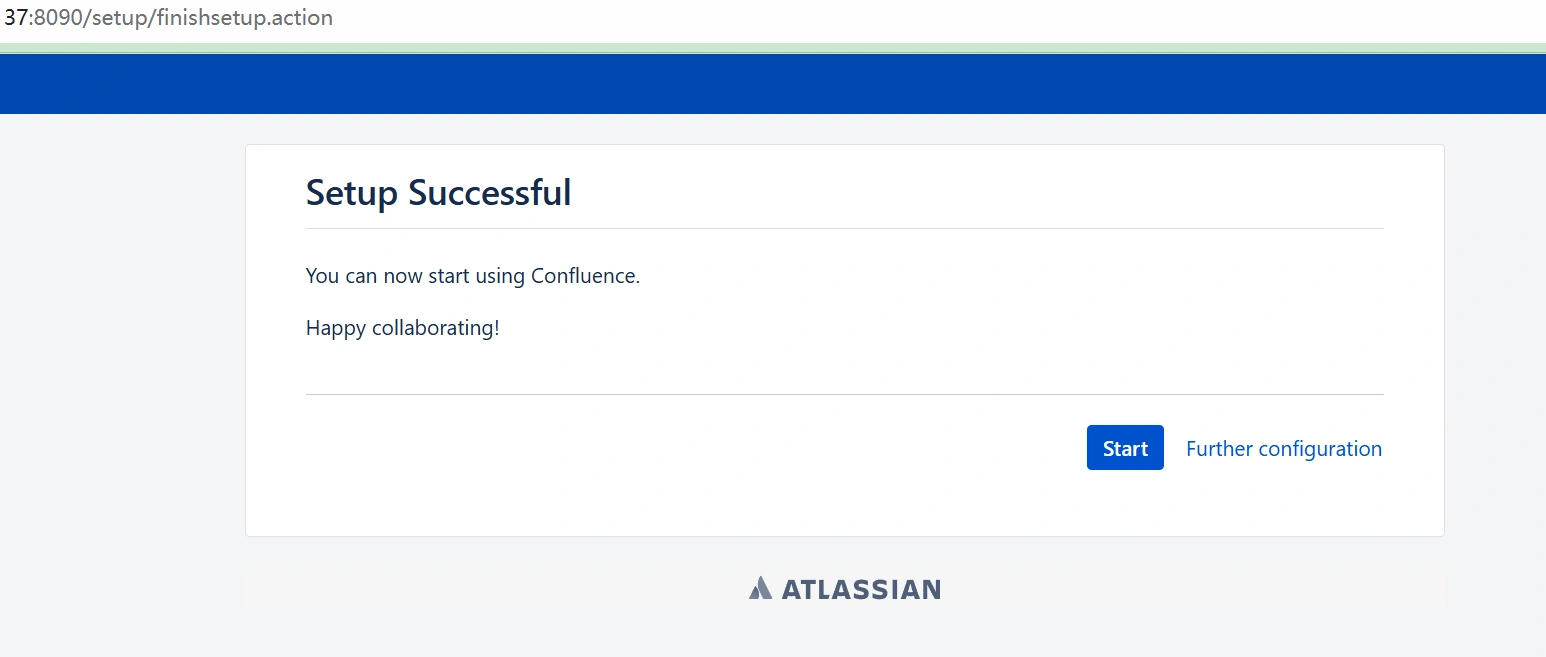Image resolution: width=1546 pixels, height=657 pixels.
Task: Click the Setup Successful heading
Action: (x=438, y=192)
